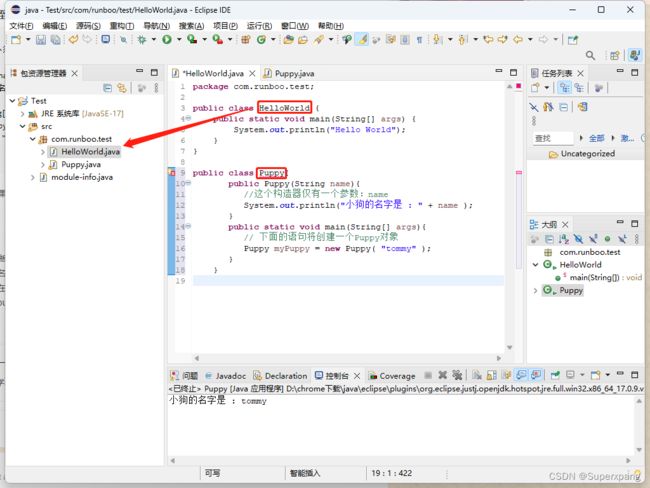650x488 pixels.
Task: Collapse the Test project node
Action: (12, 100)
